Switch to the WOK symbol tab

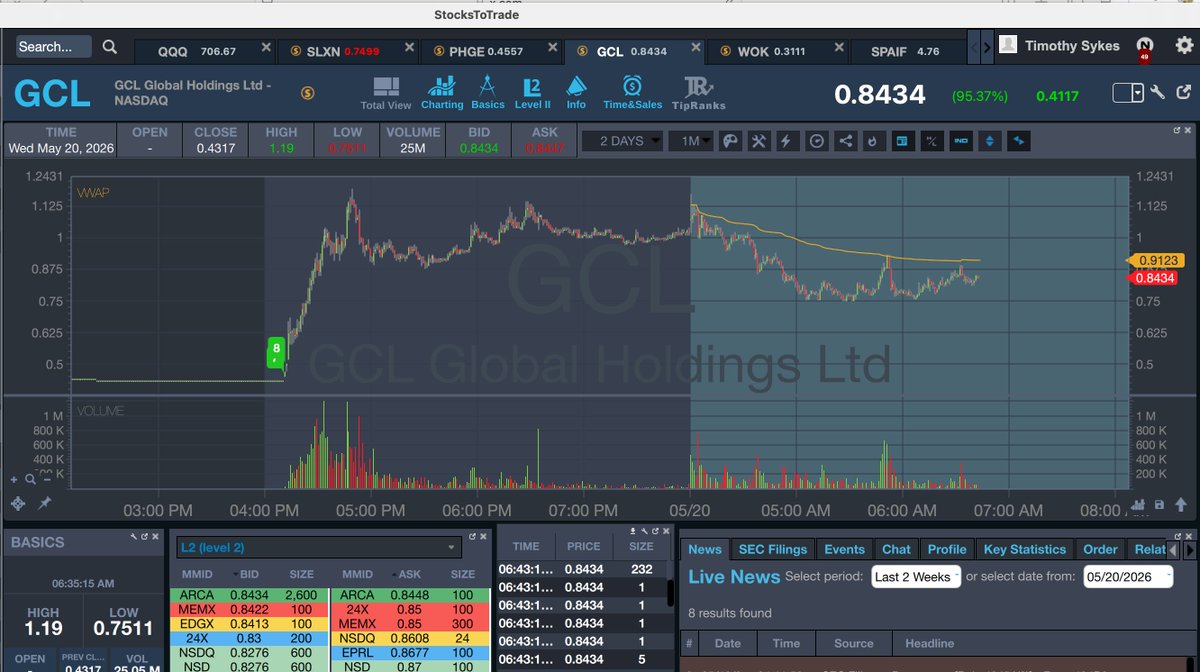[x=771, y=51]
